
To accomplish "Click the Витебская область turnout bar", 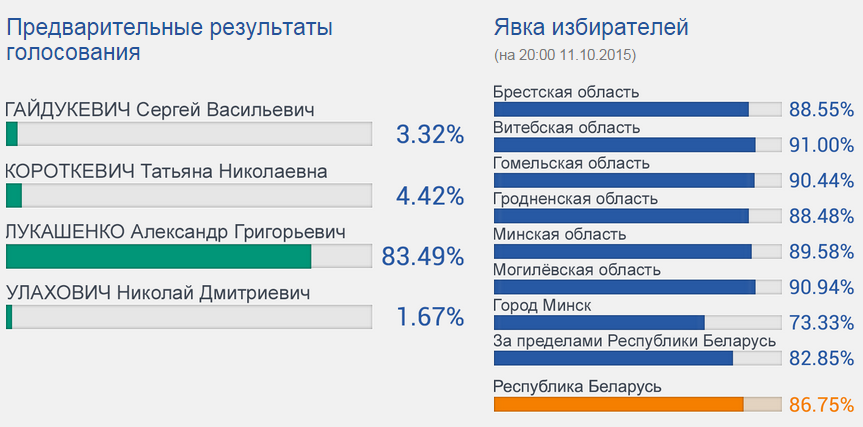I will coord(638,145).
